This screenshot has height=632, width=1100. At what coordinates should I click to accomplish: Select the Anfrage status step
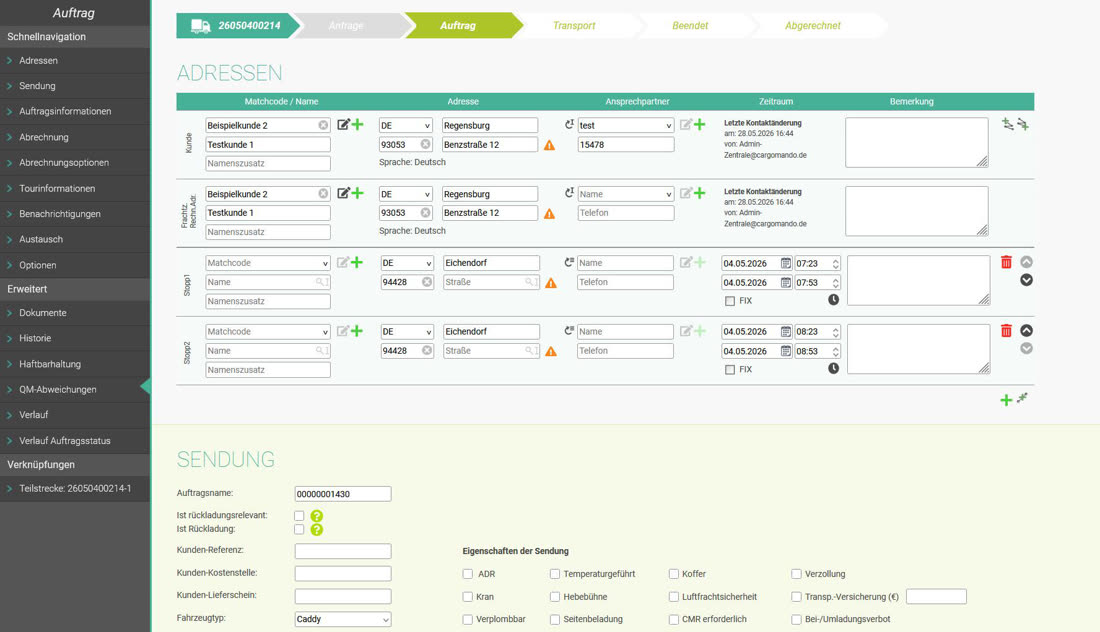[346, 26]
